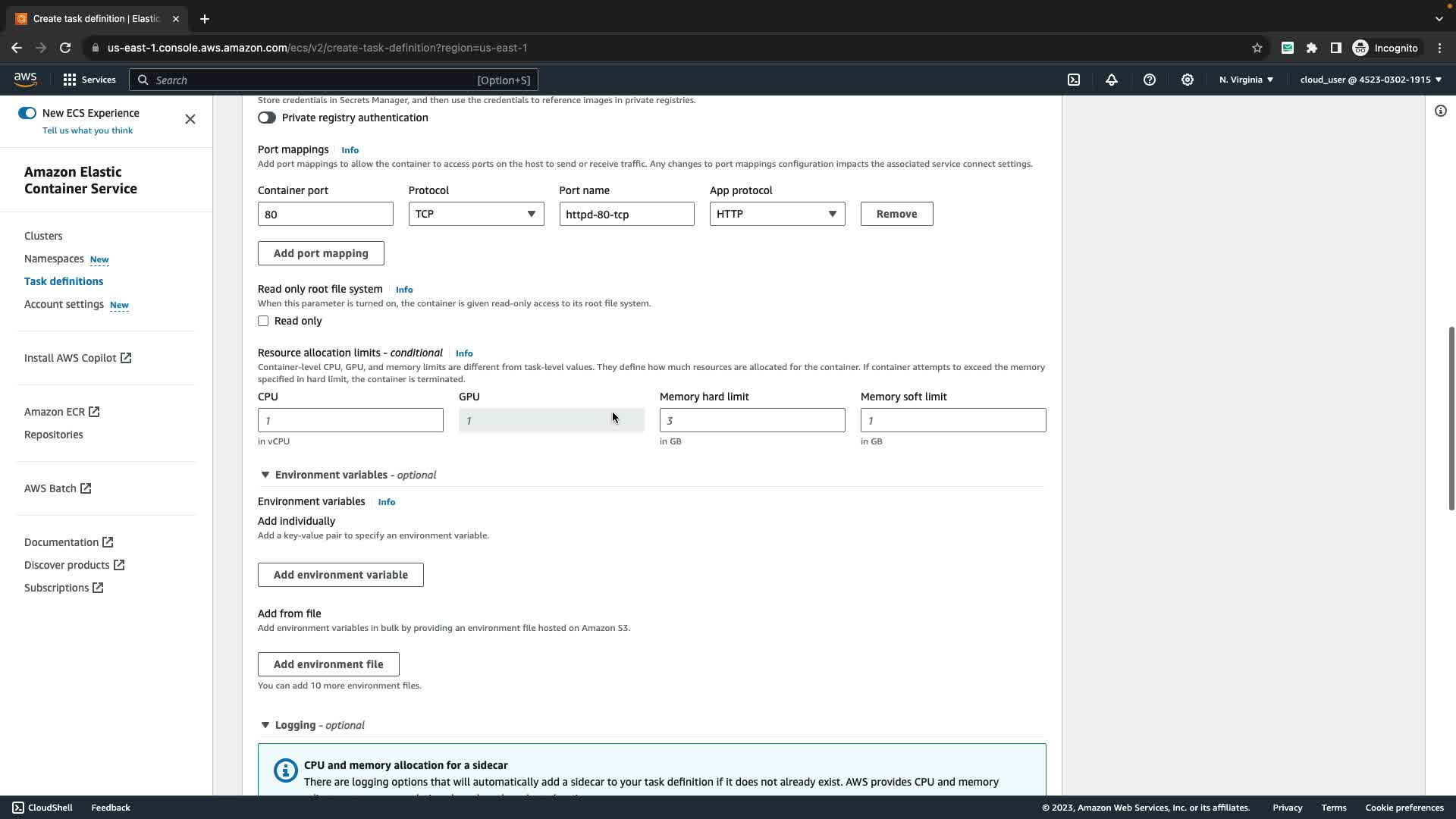Collapse Environment variables section
This screenshot has height=819, width=1456.
tap(265, 475)
